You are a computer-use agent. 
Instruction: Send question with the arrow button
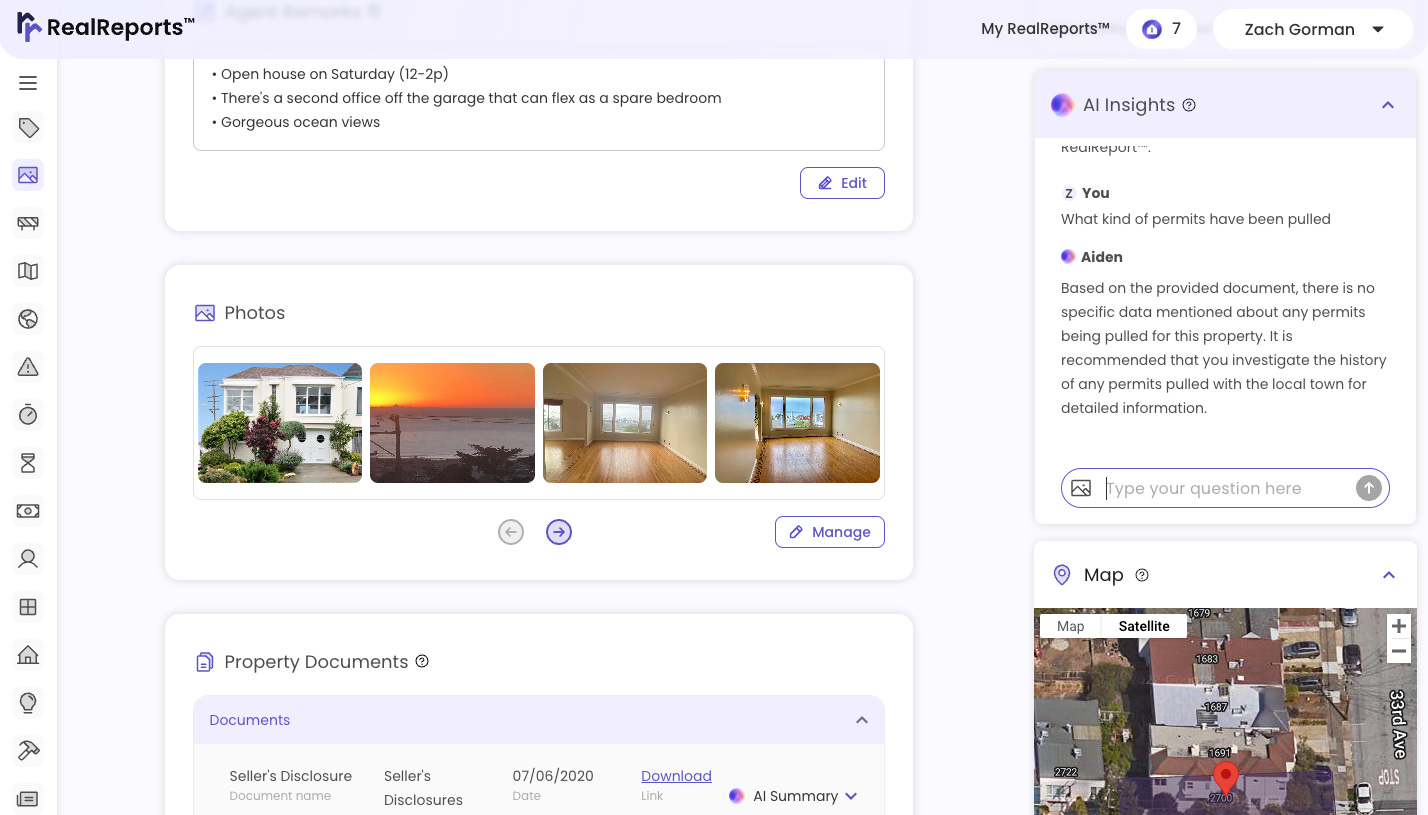pyautogui.click(x=1368, y=488)
